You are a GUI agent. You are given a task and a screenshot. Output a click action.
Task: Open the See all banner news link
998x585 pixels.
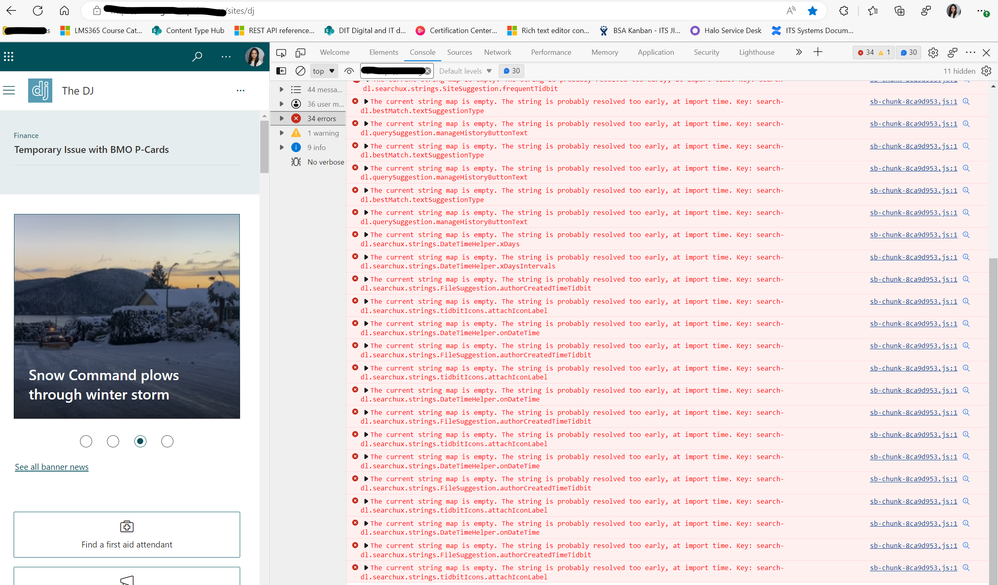point(51,466)
